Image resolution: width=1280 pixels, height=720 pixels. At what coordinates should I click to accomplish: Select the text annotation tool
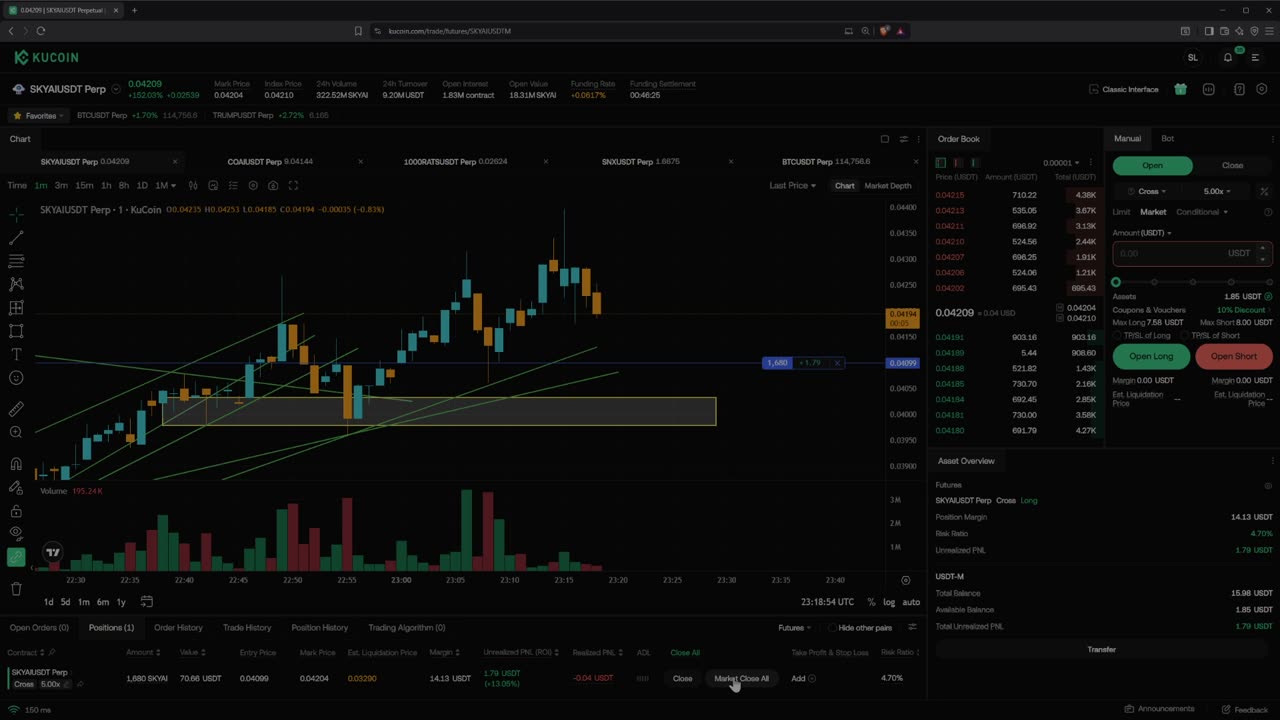click(16, 354)
